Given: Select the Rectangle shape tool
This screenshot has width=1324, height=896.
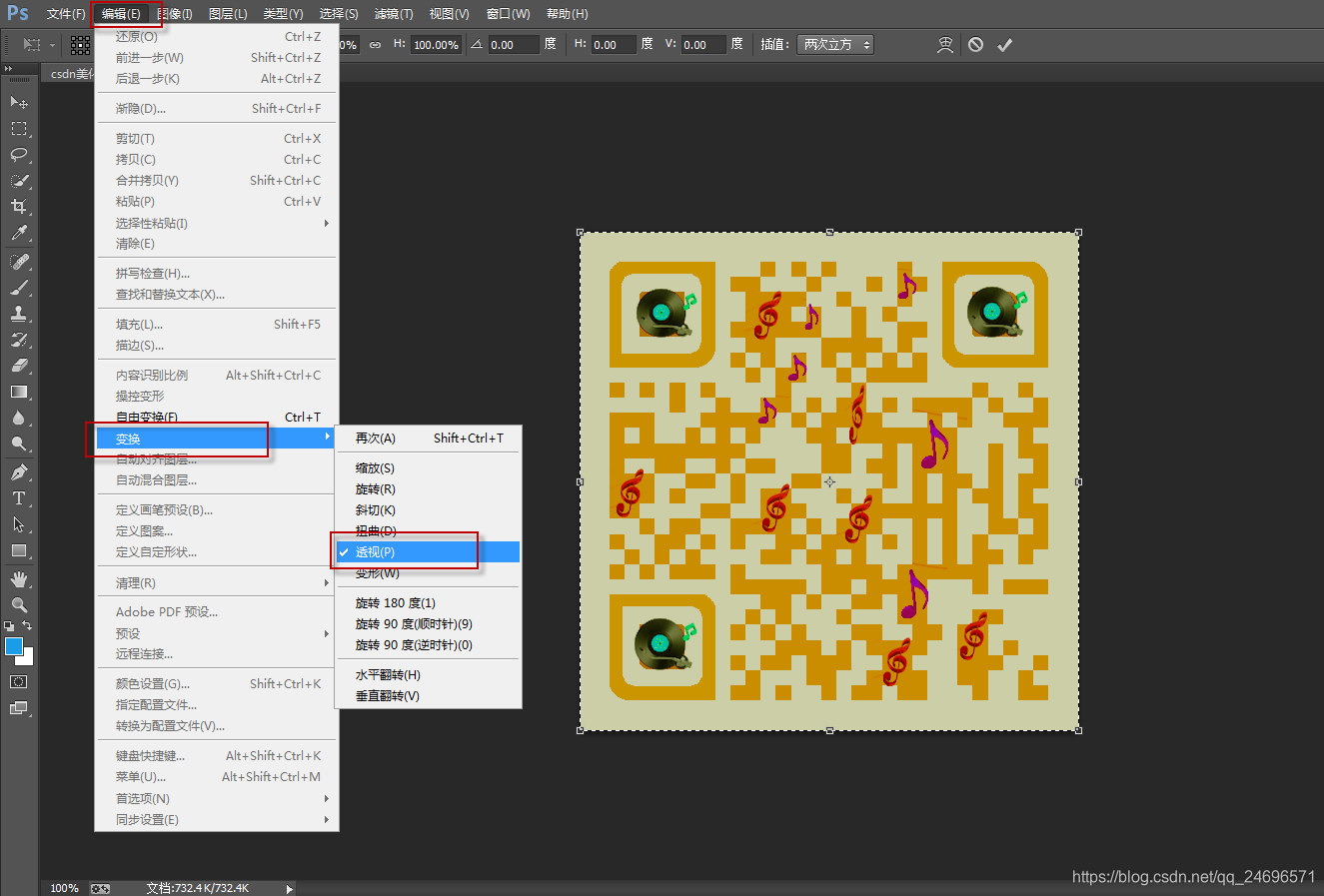Looking at the screenshot, I should tap(19, 550).
